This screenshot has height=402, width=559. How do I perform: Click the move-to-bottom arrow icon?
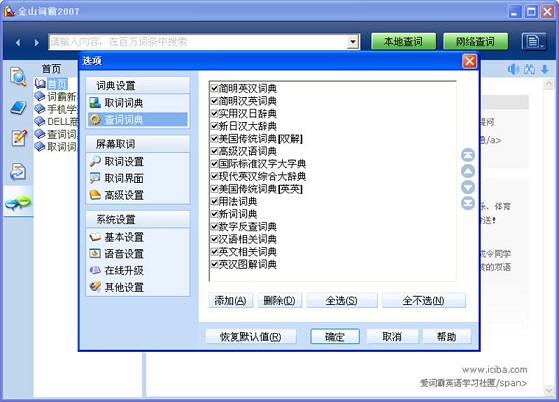(468, 203)
